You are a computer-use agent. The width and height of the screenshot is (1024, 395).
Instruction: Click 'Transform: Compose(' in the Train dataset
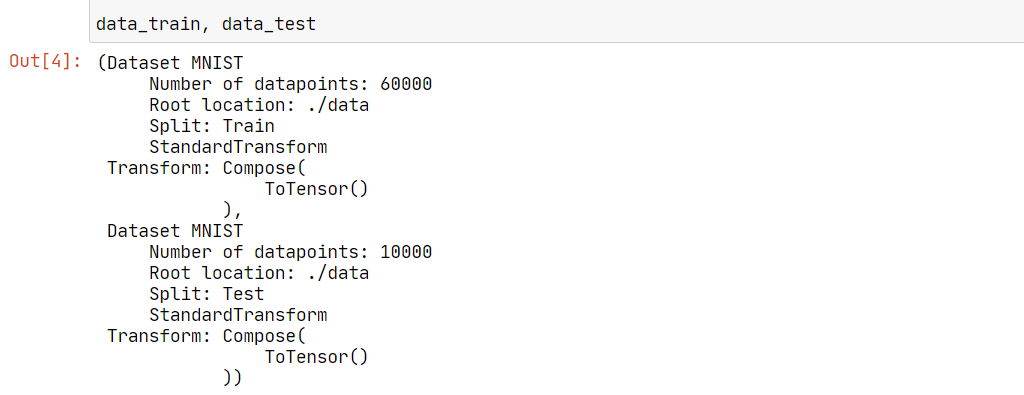(206, 168)
